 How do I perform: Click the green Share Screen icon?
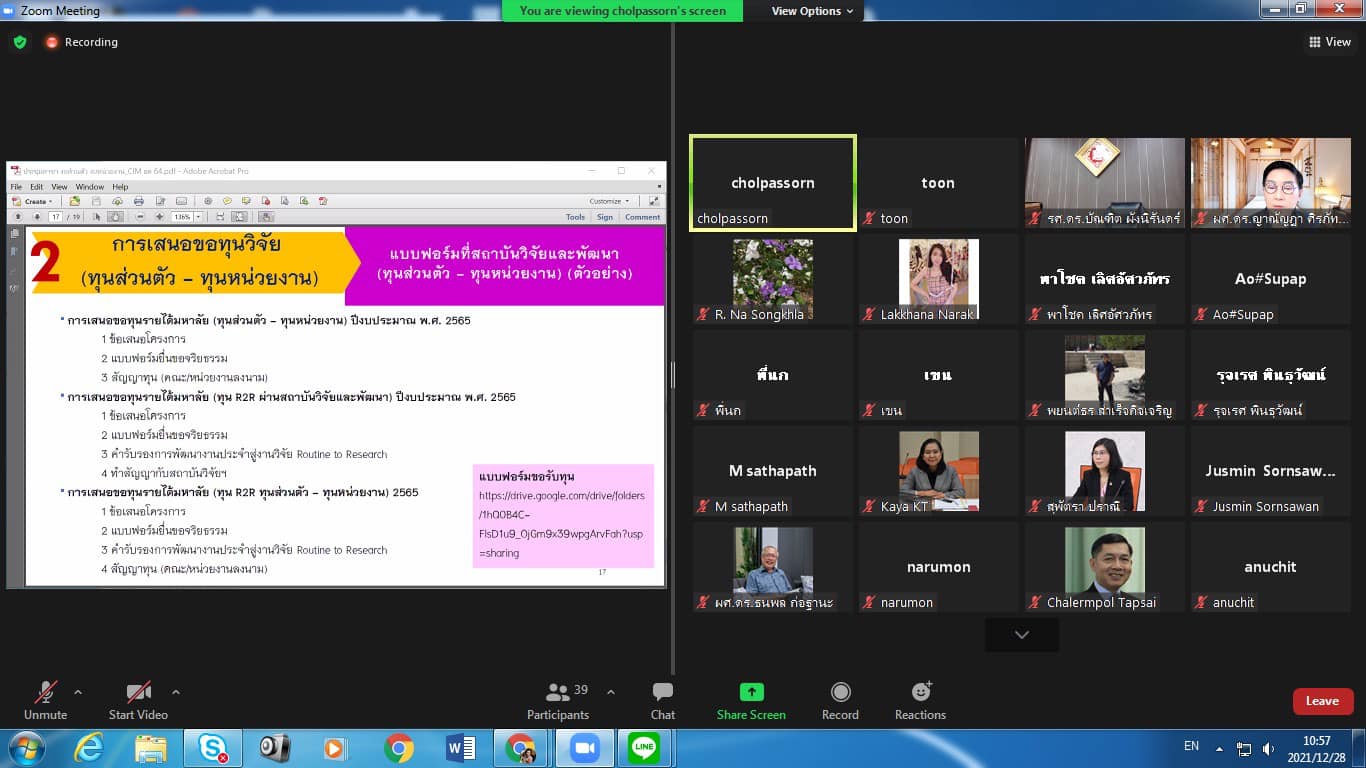point(751,692)
